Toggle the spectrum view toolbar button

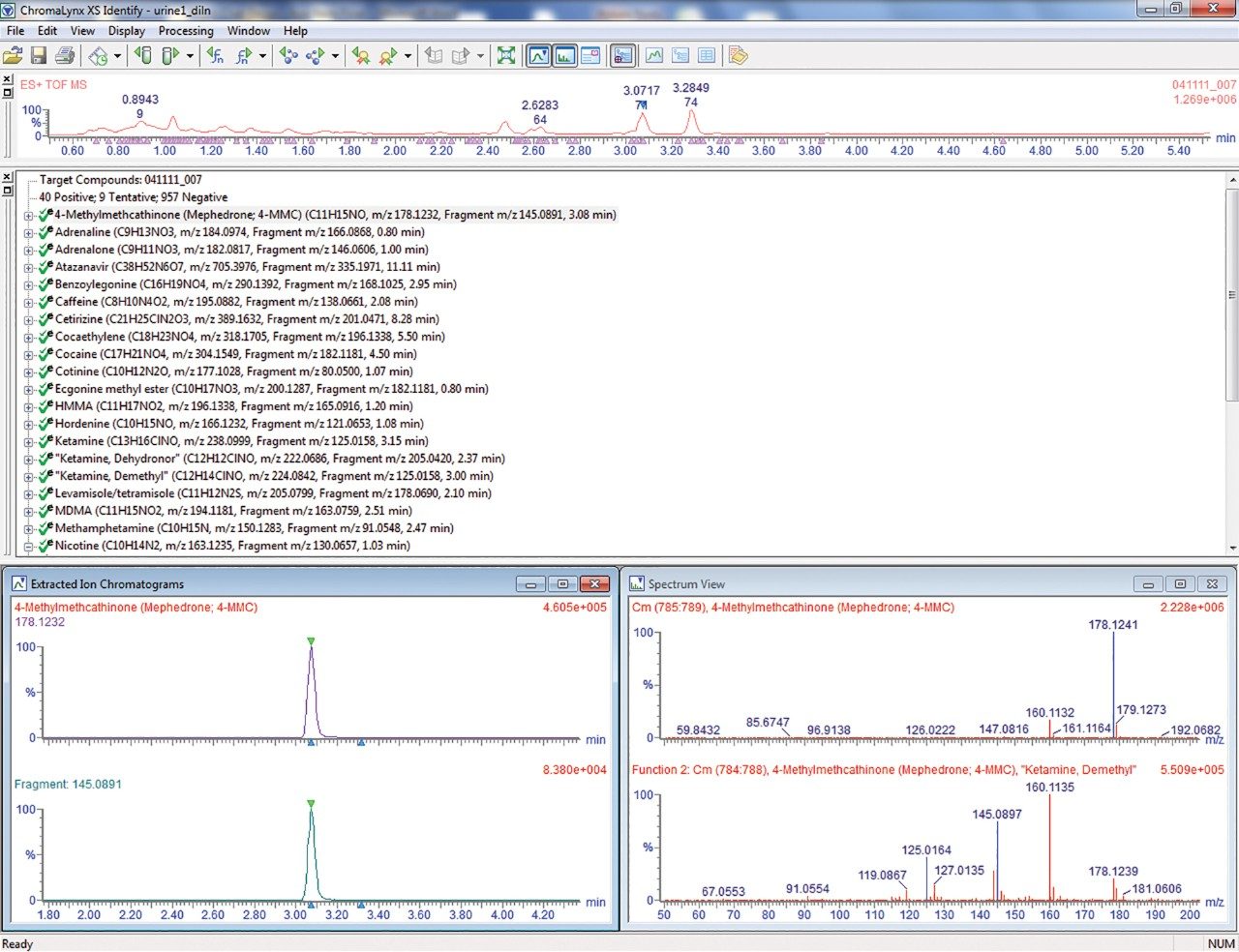coord(564,56)
